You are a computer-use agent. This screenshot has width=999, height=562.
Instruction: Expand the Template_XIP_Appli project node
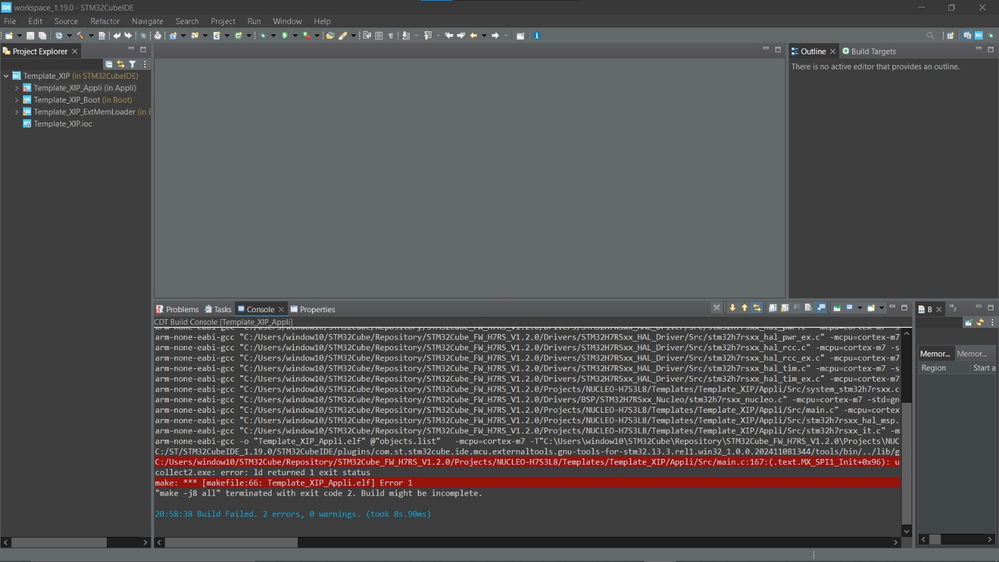pyautogui.click(x=17, y=88)
